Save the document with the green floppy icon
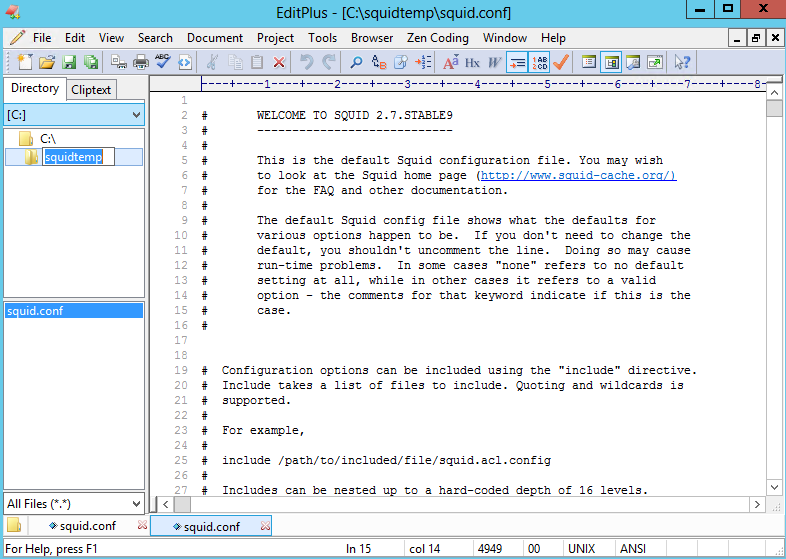Screen dimensions: 786x559 [69, 62]
